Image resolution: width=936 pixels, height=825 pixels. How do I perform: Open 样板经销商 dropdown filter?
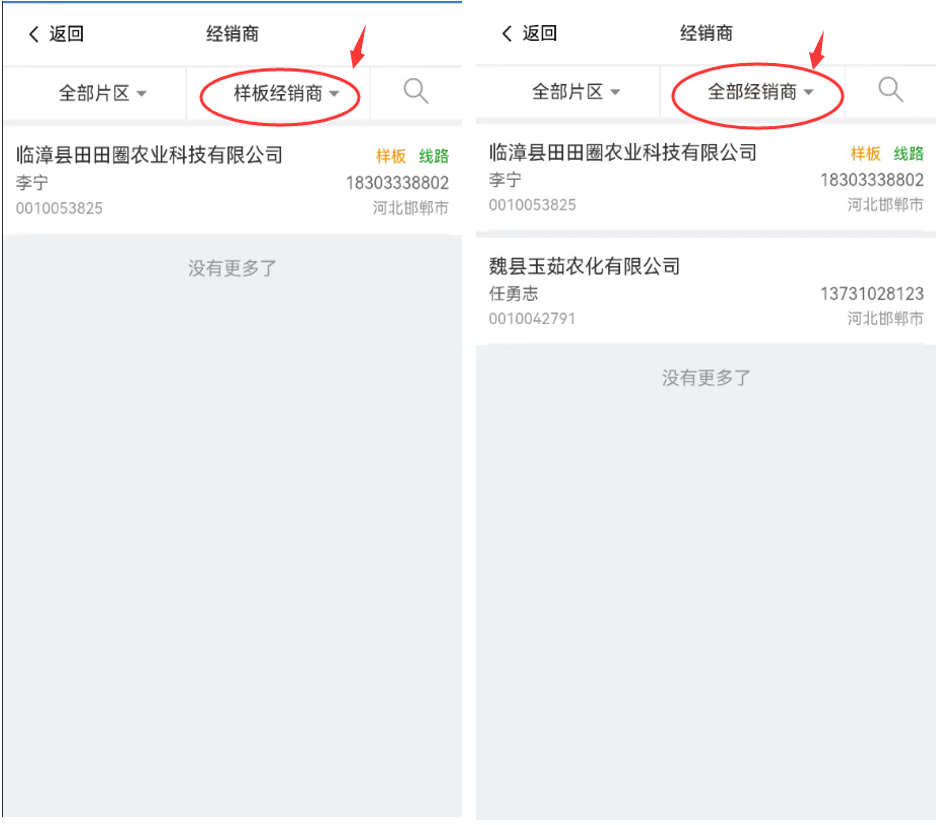[286, 93]
